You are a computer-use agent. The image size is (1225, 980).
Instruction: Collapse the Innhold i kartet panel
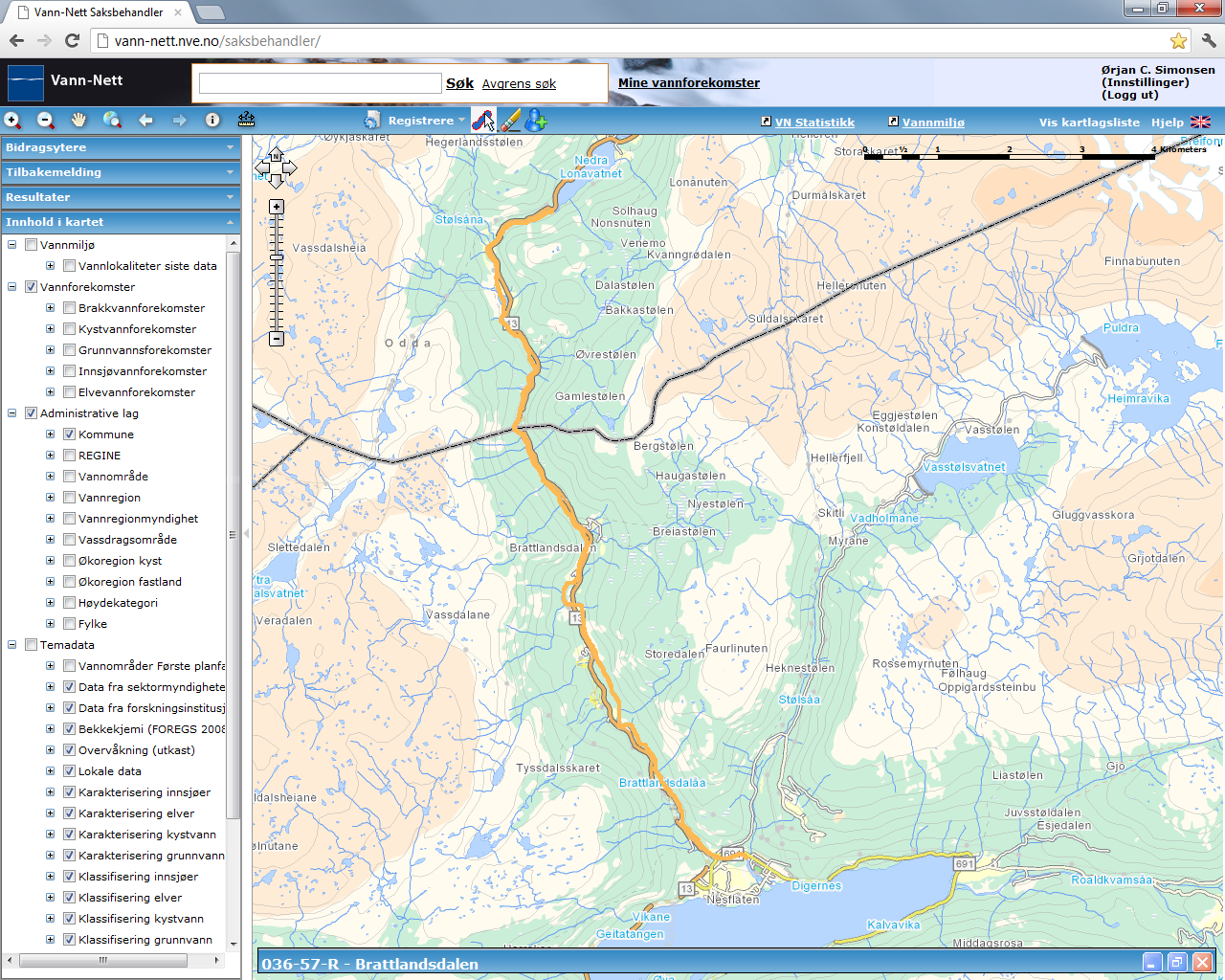coord(121,222)
